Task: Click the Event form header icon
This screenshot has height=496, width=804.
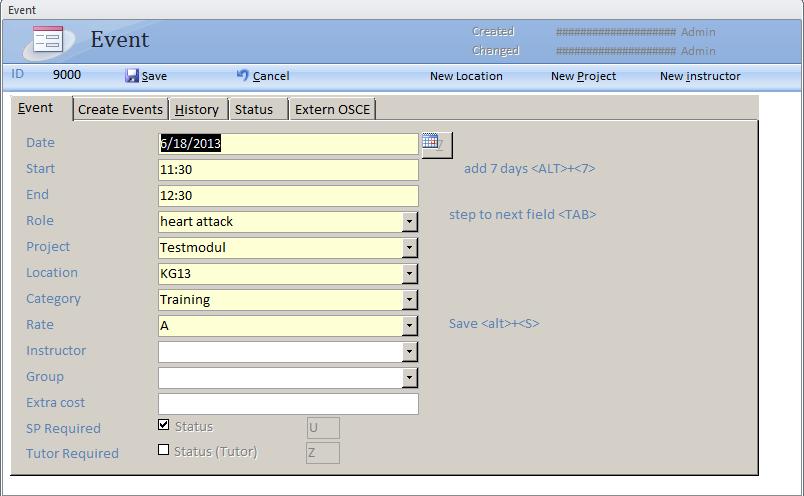Action: 48,40
